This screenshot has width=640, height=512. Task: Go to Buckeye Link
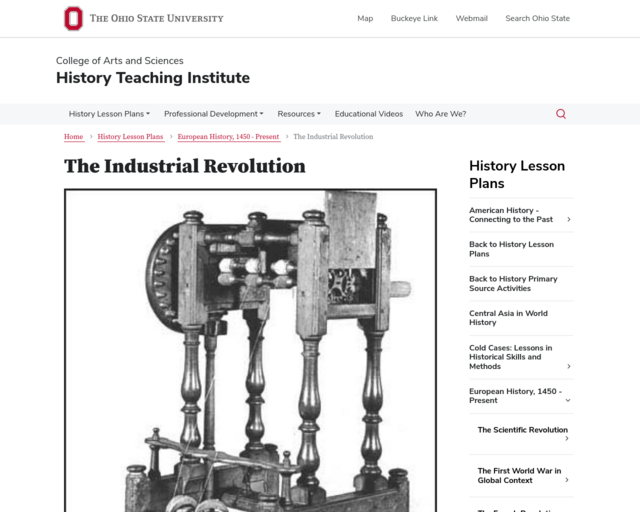[414, 18]
